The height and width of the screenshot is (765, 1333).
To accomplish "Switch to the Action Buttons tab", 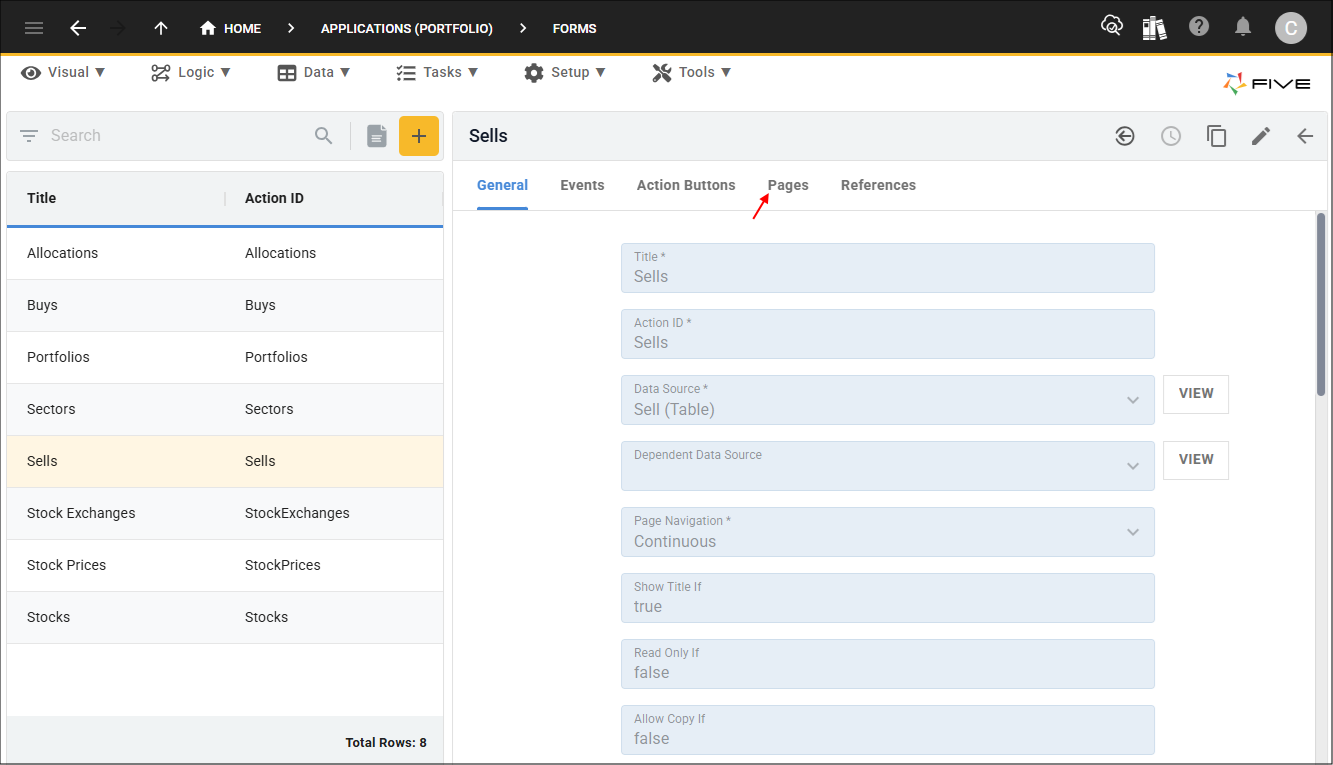I will point(686,185).
